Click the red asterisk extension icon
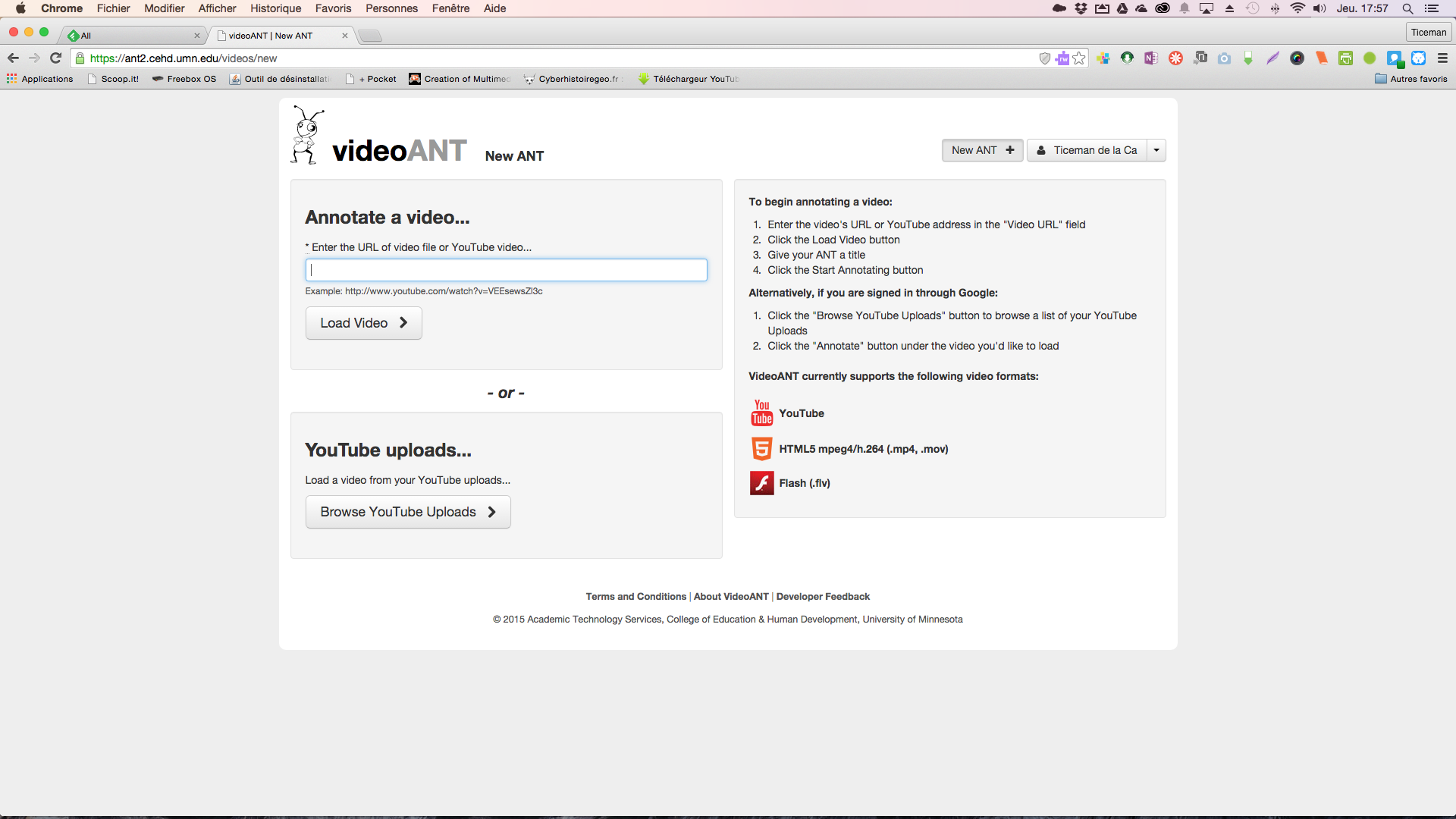Image resolution: width=1456 pixels, height=819 pixels. [x=1175, y=58]
